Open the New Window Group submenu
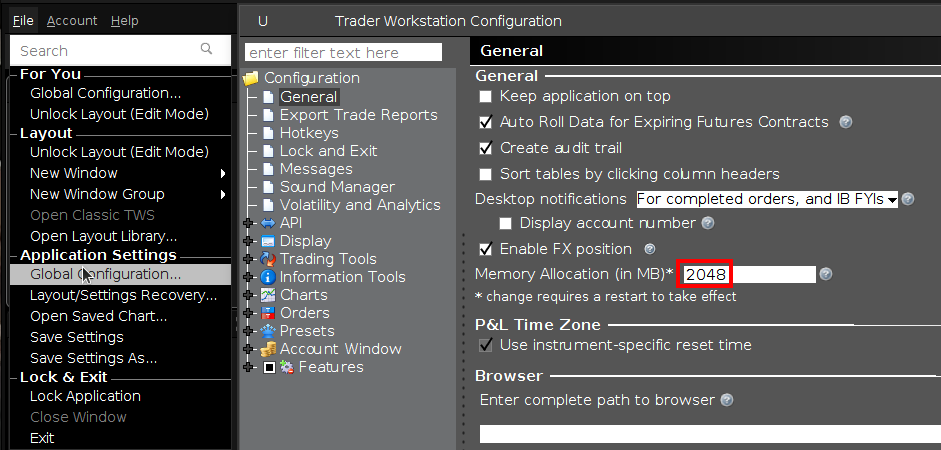This screenshot has width=941, height=450. click(x=121, y=194)
